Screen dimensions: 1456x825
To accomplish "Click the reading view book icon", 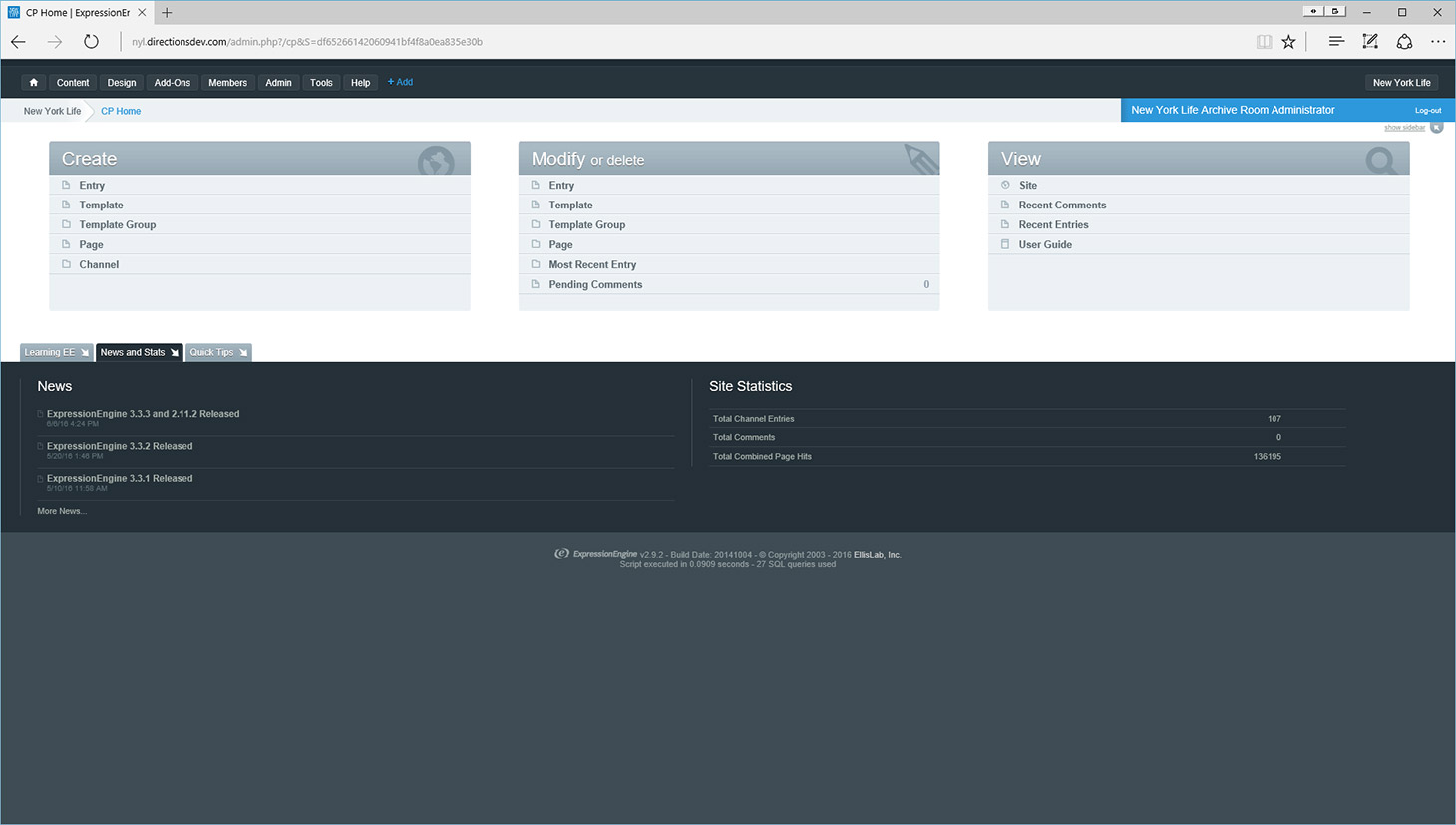I will (1264, 42).
